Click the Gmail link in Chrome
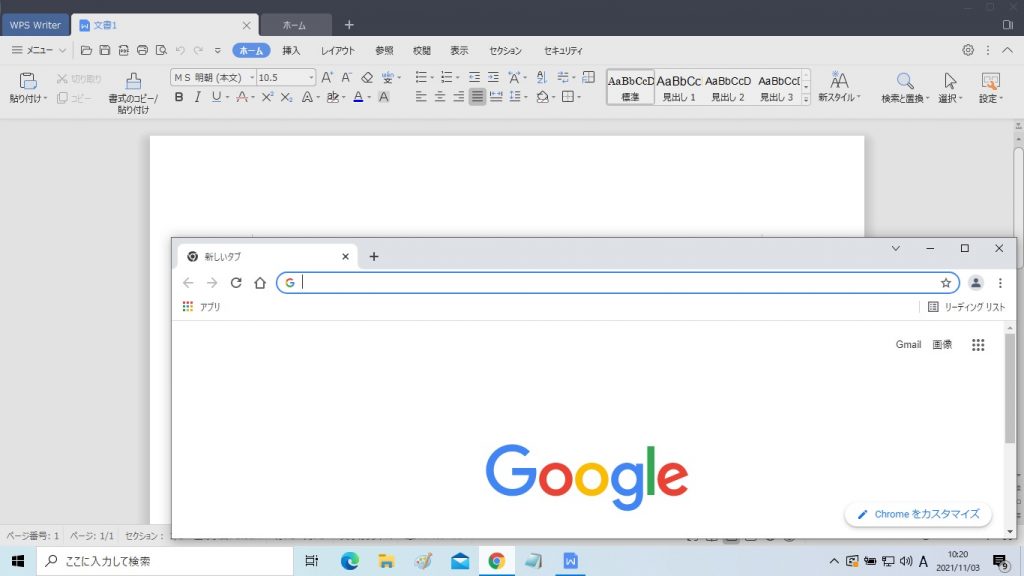 pos(908,345)
